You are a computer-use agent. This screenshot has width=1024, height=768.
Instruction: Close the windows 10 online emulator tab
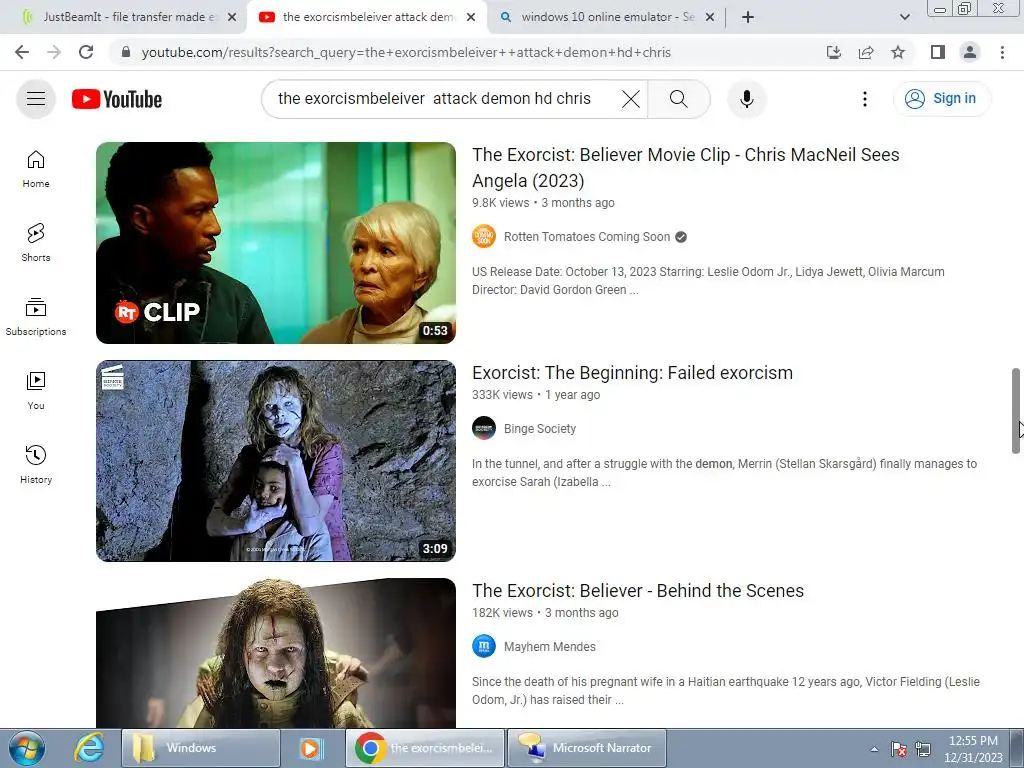(710, 17)
